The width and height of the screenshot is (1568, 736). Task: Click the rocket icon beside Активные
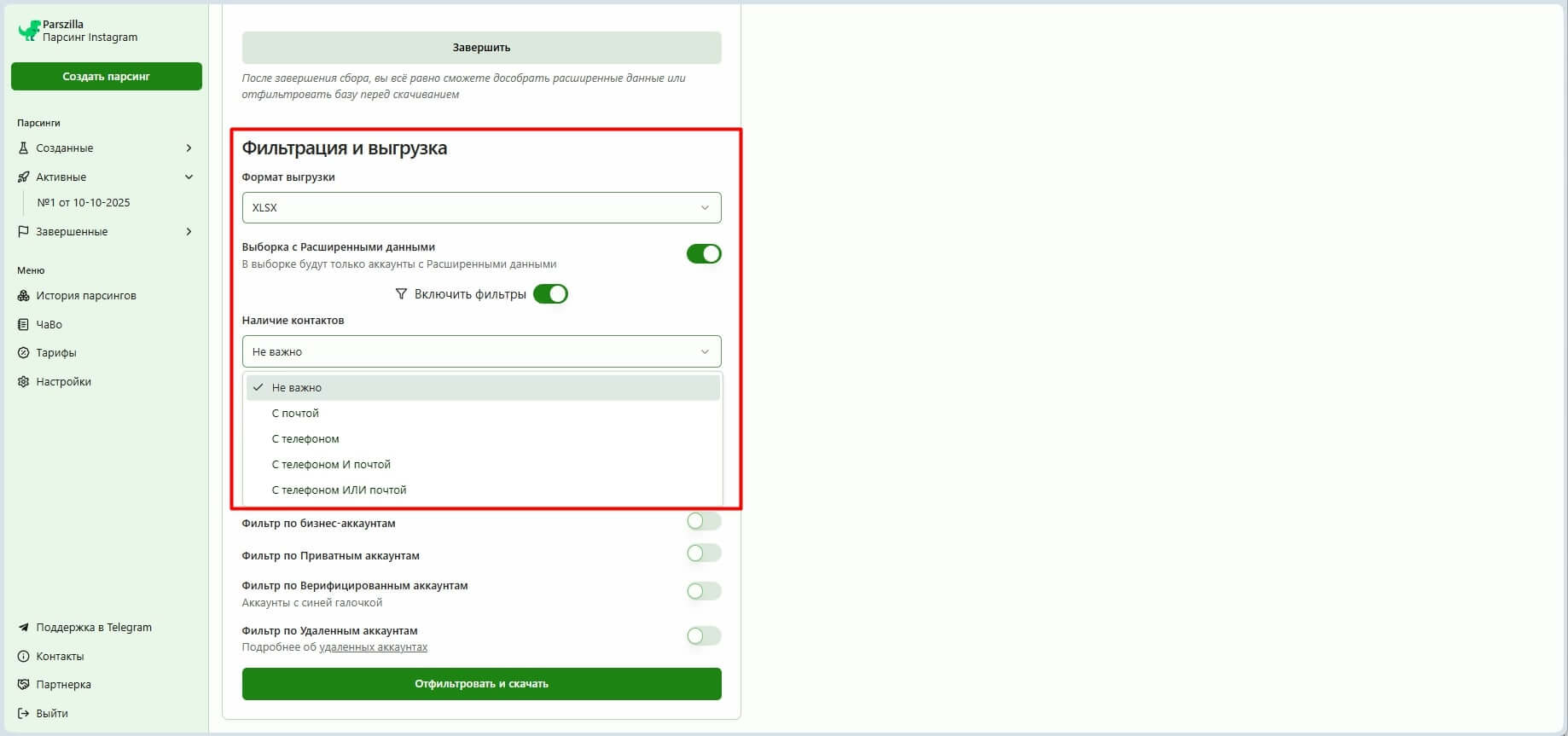click(23, 177)
